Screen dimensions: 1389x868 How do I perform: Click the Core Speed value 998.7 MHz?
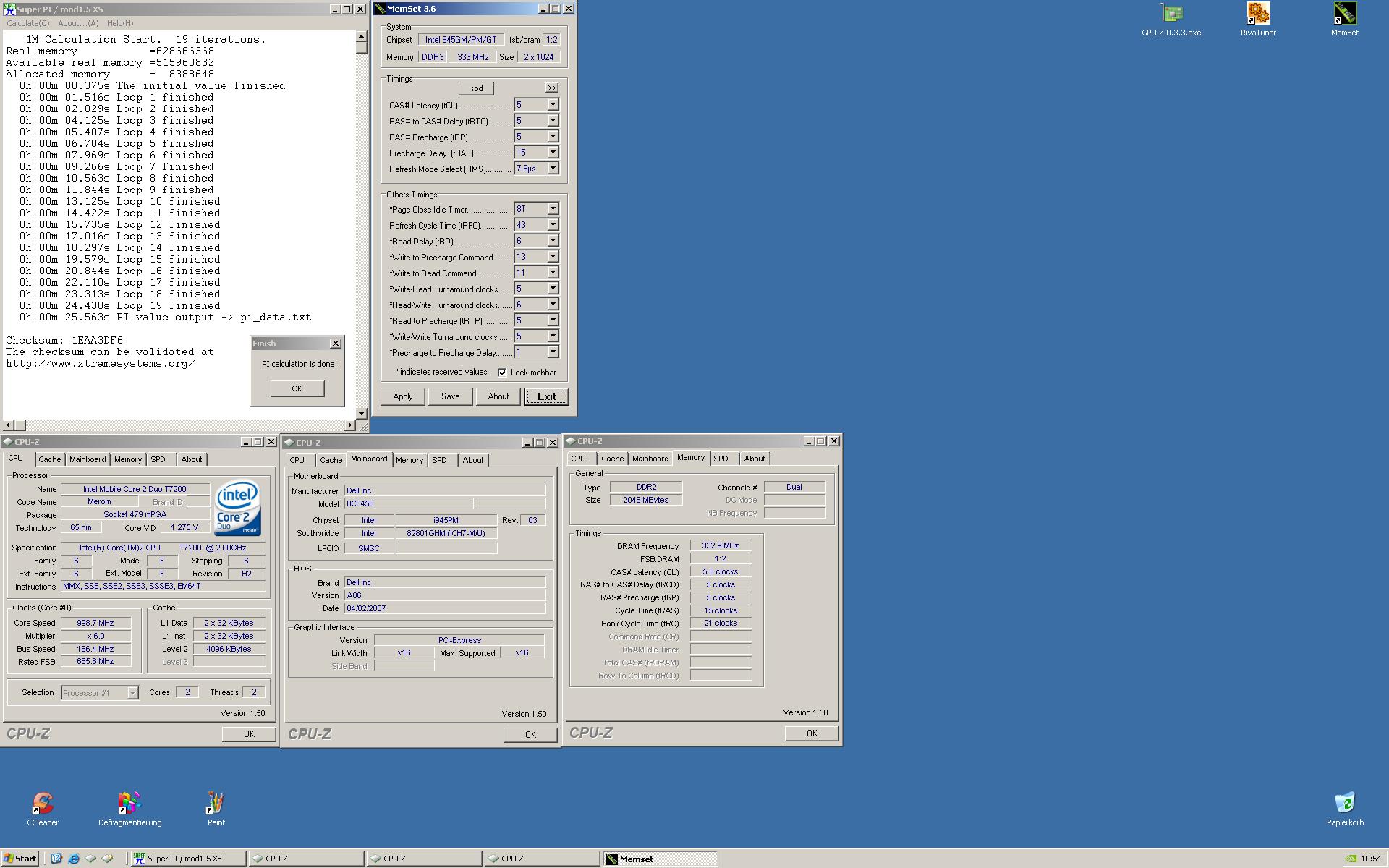click(x=96, y=623)
